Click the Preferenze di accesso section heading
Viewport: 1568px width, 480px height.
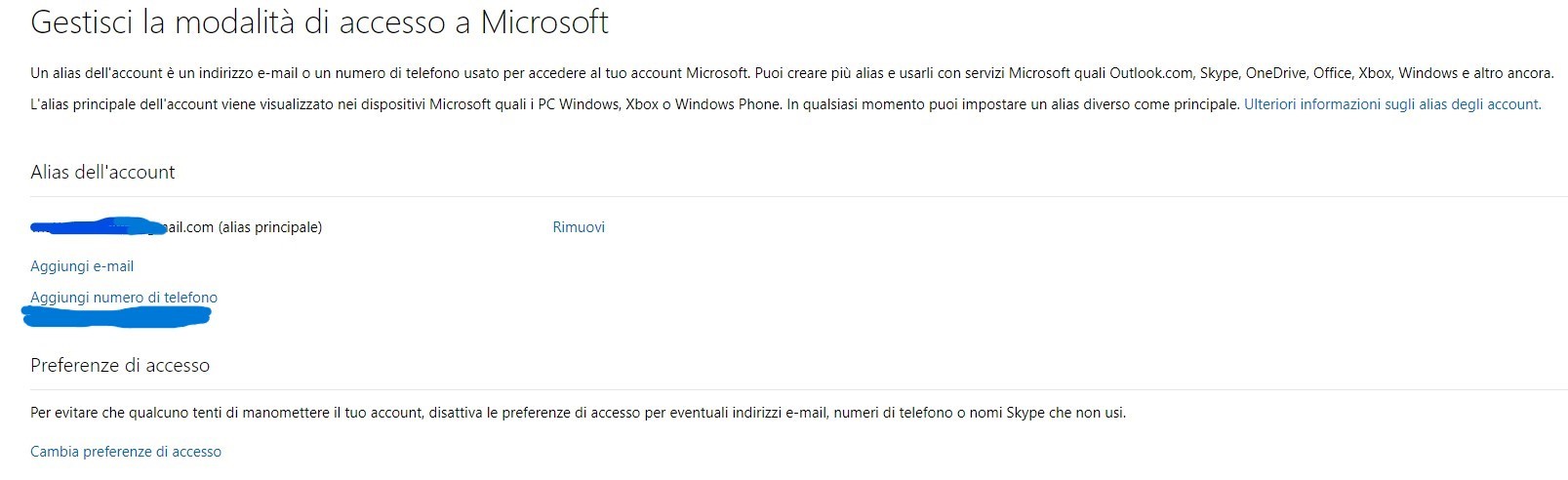[x=120, y=366]
